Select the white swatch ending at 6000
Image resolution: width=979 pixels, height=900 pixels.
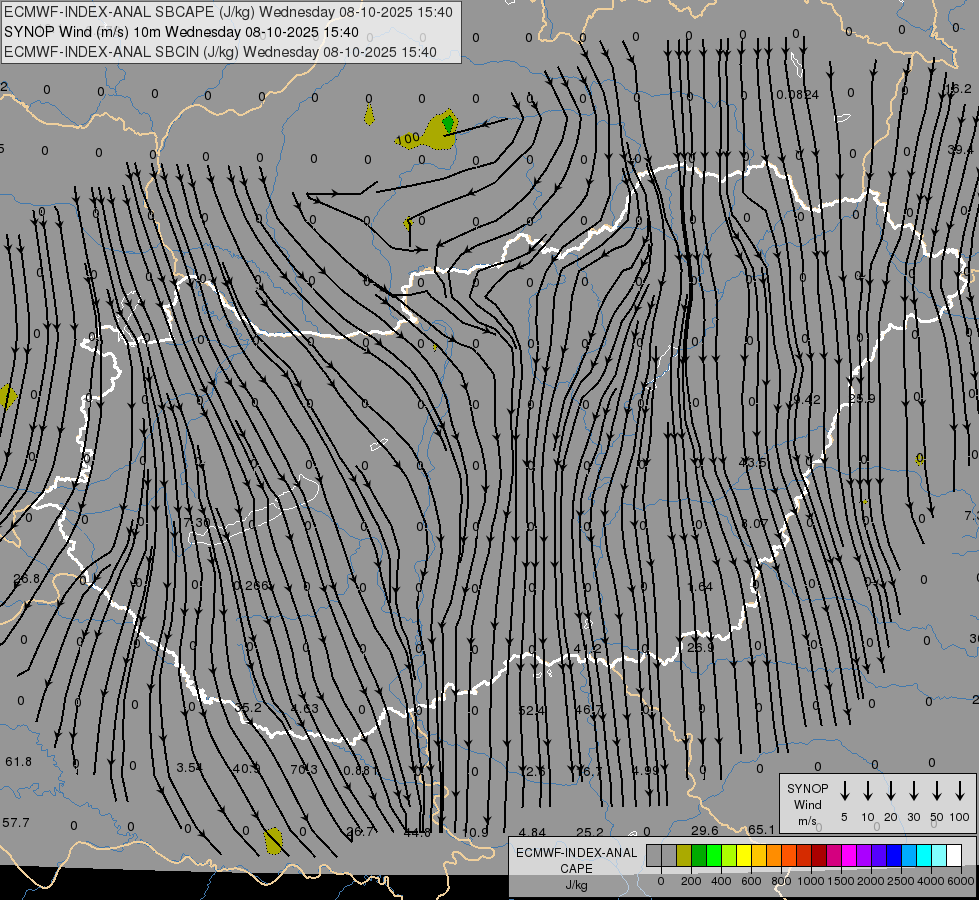click(954, 855)
